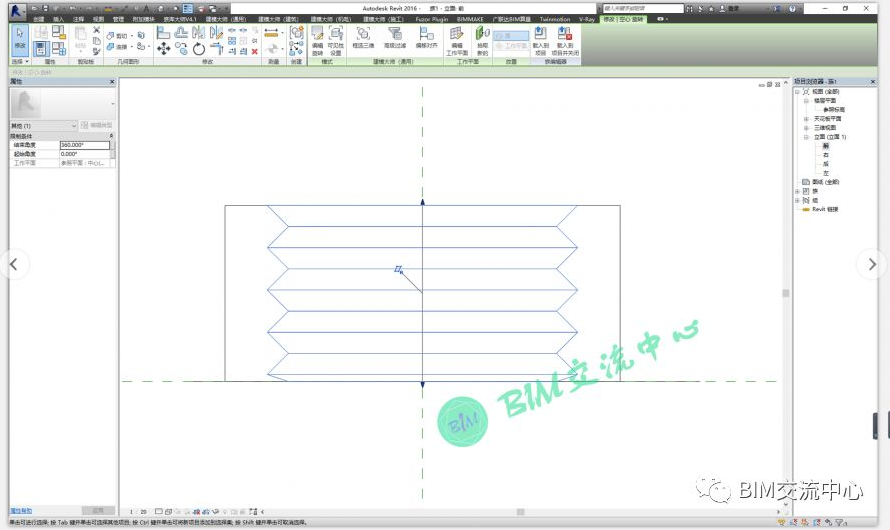
Task: Click the Mirror draw axis icon
Action: (x=216, y=33)
